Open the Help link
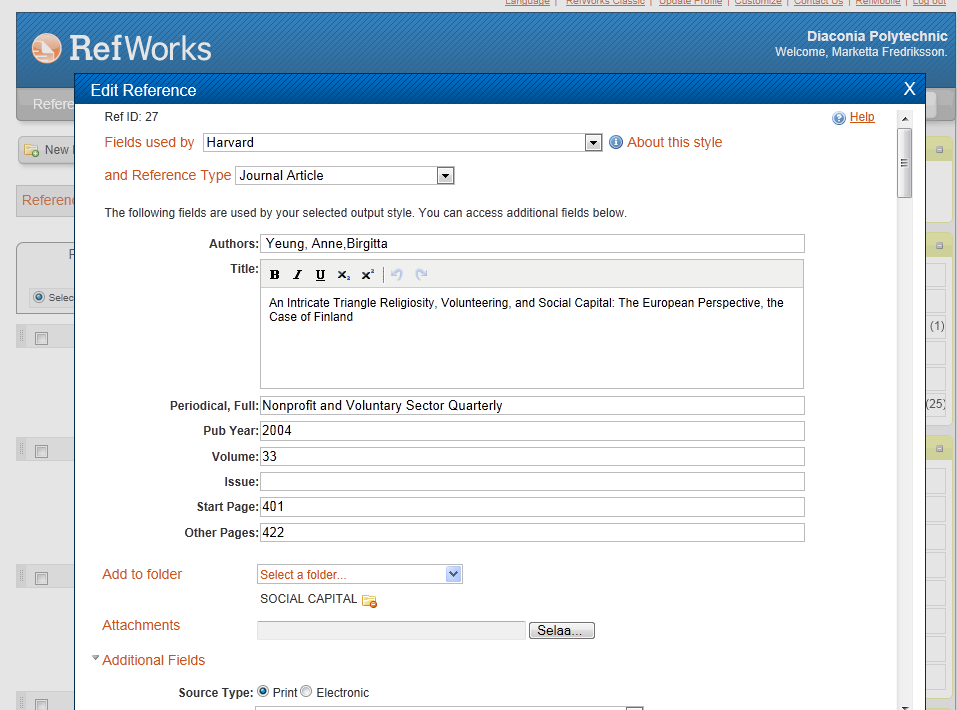This screenshot has width=957, height=710. click(862, 117)
